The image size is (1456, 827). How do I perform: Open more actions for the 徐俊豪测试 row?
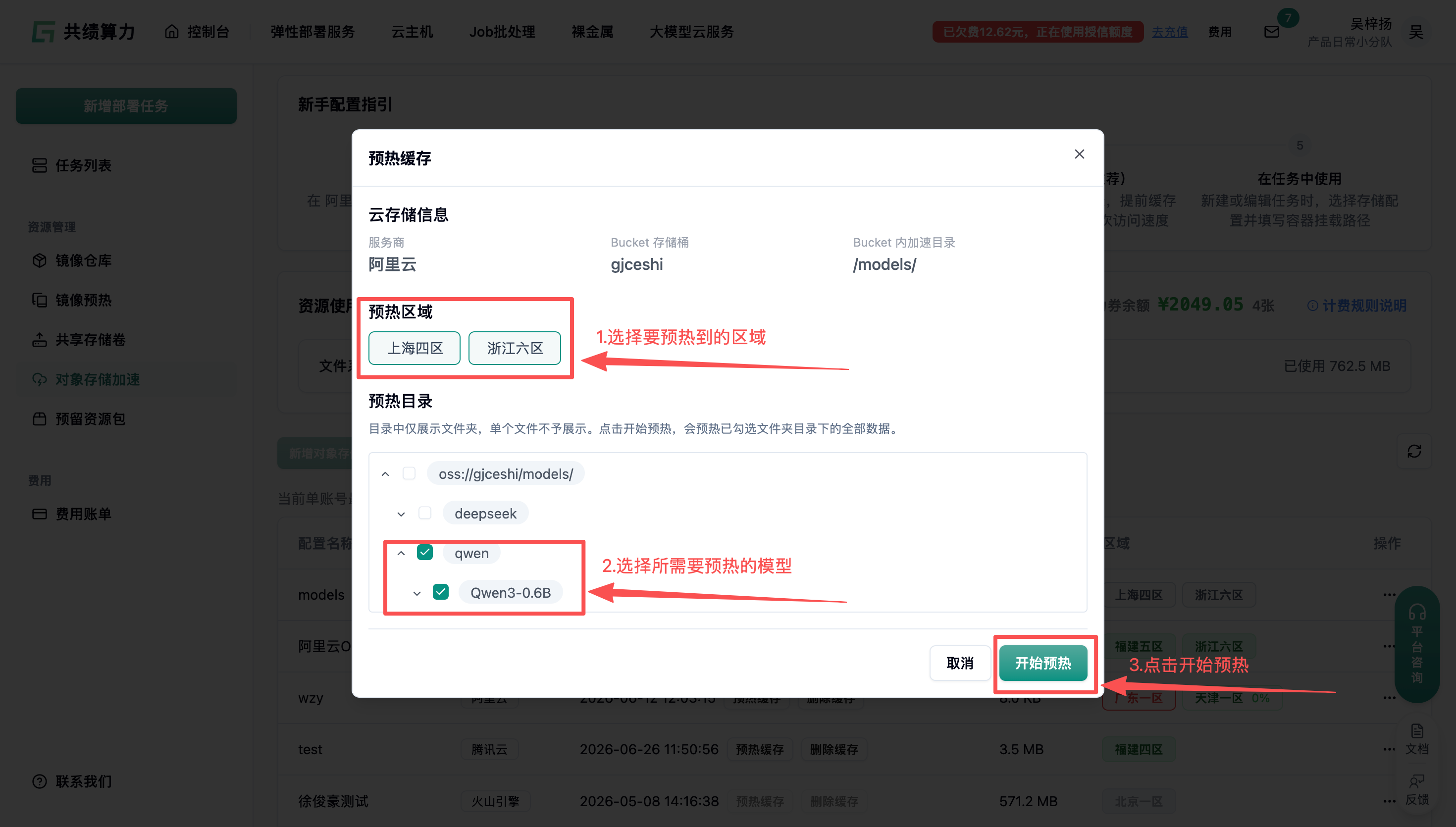1389,801
